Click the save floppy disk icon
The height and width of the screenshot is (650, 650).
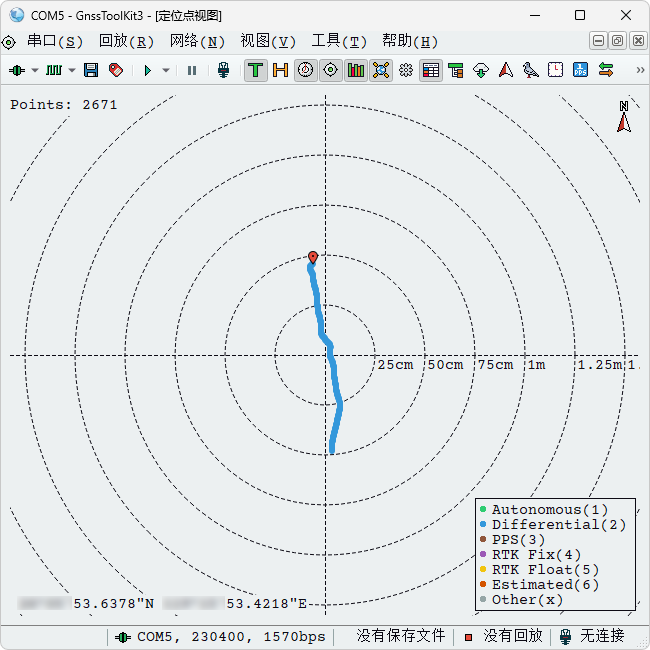pos(91,70)
